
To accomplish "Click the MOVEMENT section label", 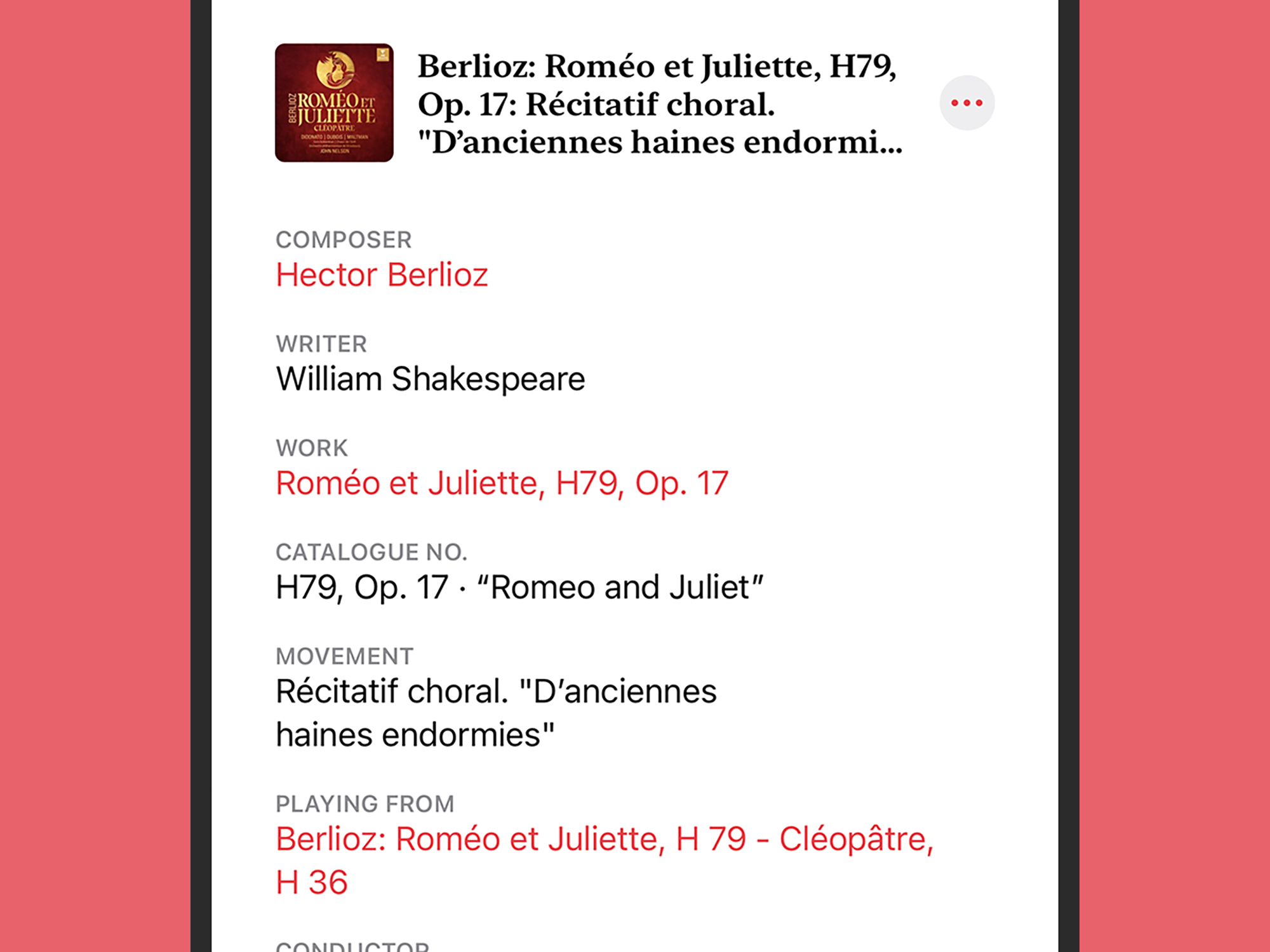I will 344,656.
